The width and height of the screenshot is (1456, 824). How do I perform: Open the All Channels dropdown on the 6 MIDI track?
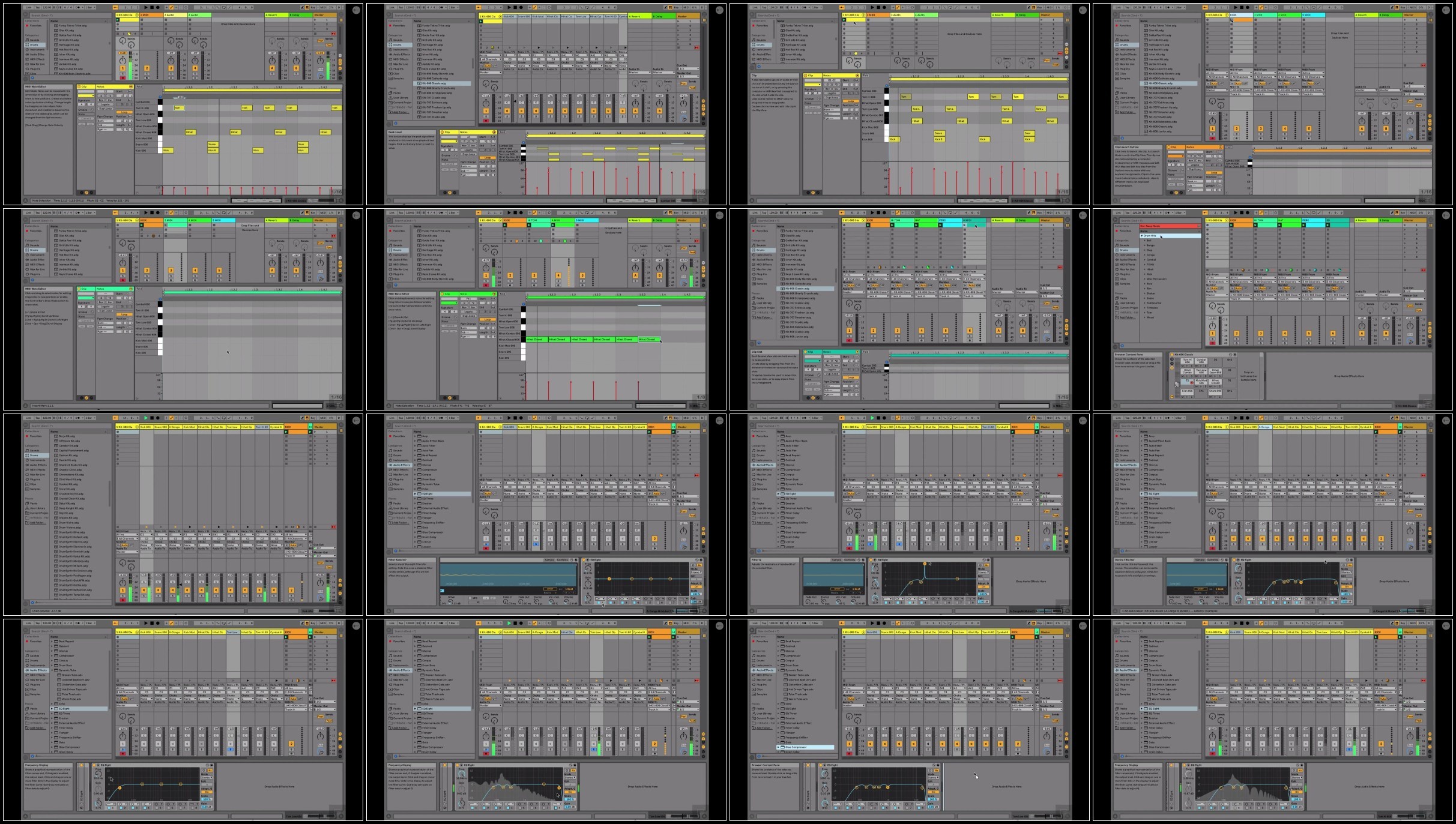point(974,279)
